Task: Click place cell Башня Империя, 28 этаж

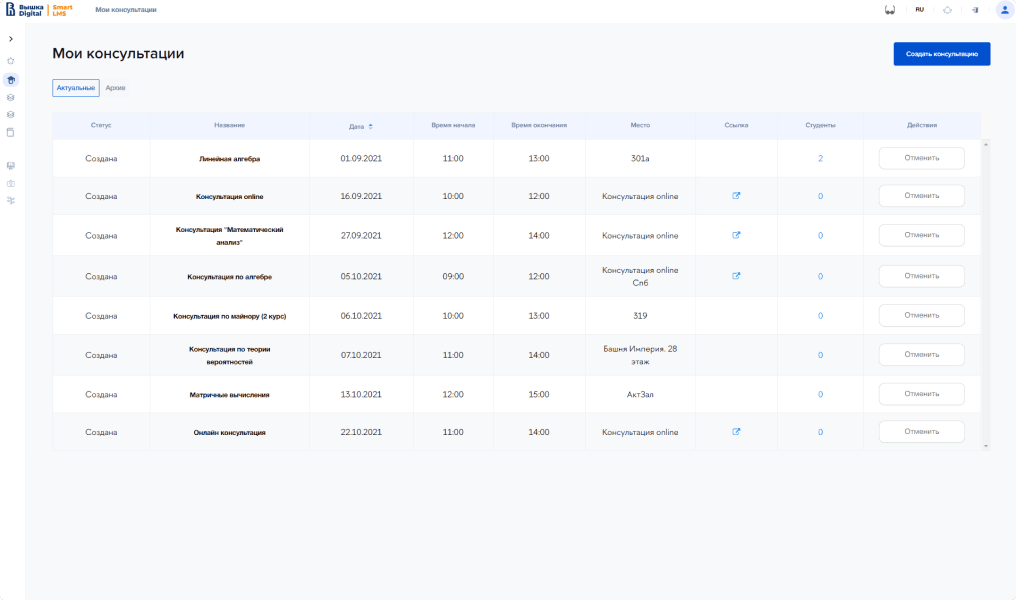Action: tap(640, 355)
